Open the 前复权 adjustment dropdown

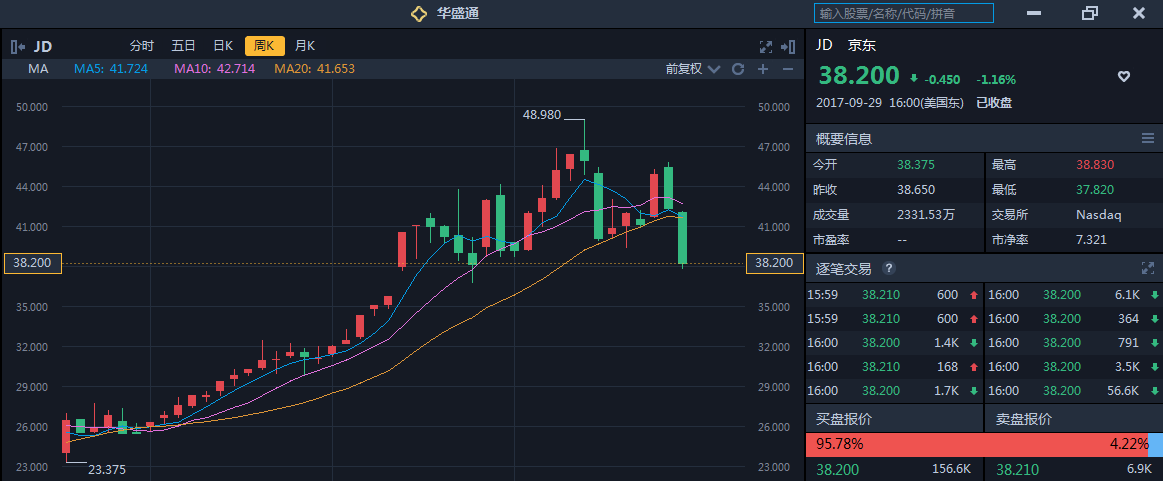coord(691,69)
